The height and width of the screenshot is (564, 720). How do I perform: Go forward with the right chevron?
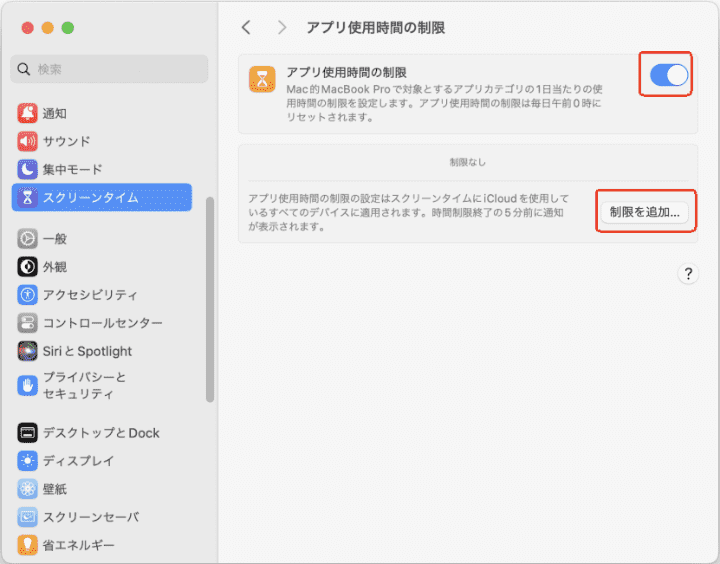[281, 28]
